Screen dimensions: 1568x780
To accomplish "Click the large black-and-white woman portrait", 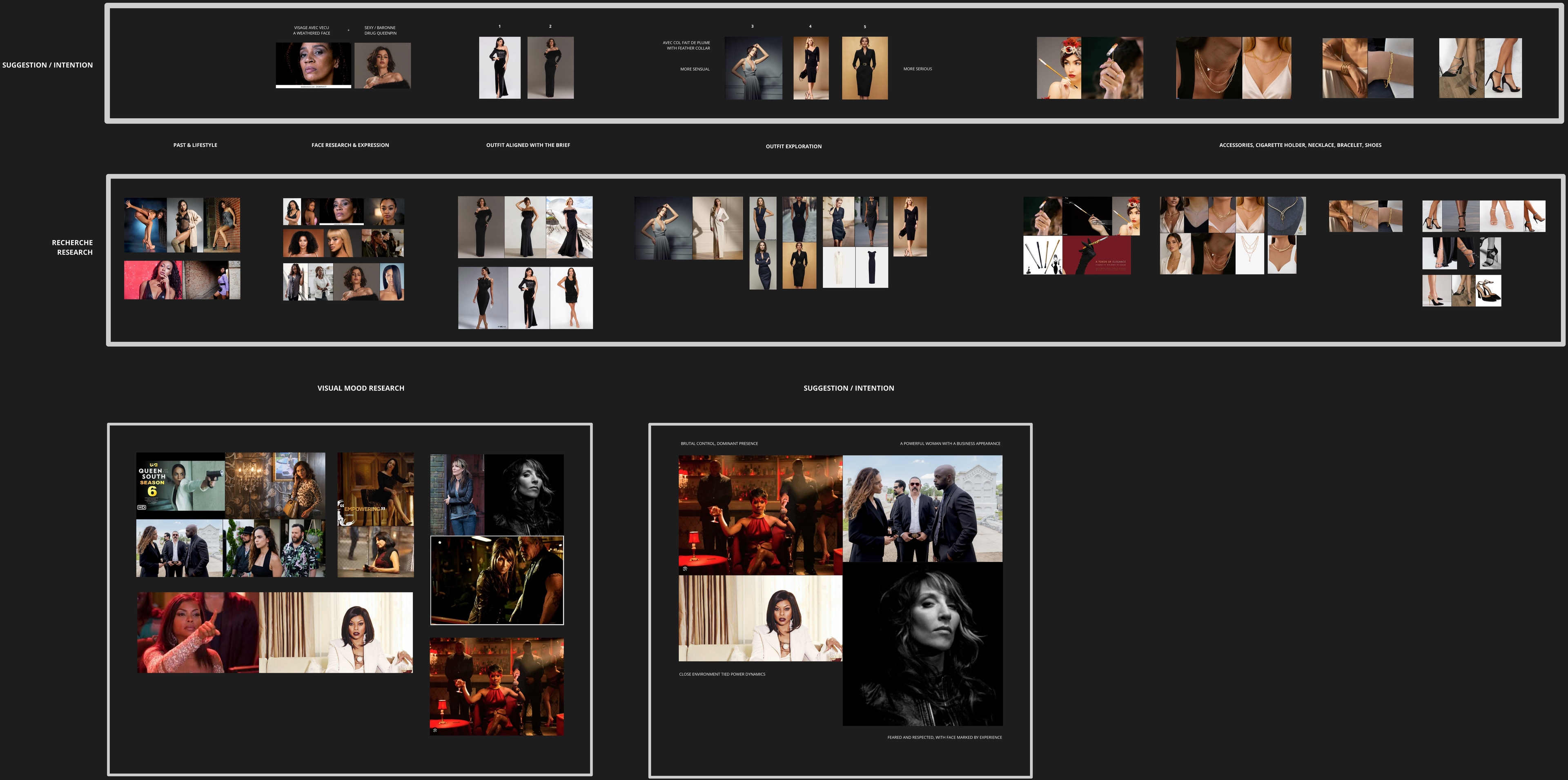I will 922,644.
